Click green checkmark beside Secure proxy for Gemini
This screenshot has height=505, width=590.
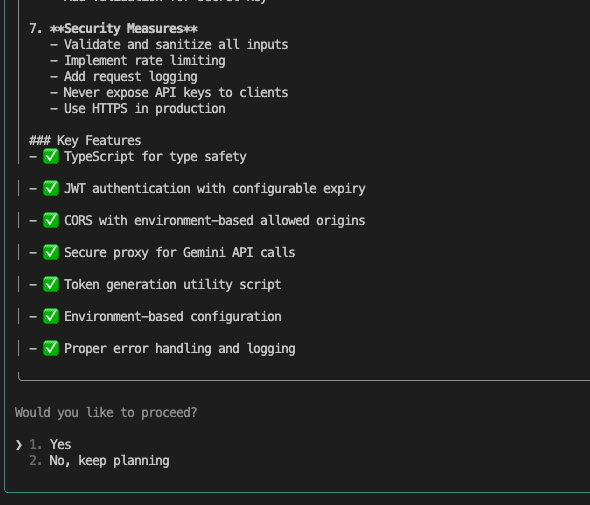(x=51, y=252)
